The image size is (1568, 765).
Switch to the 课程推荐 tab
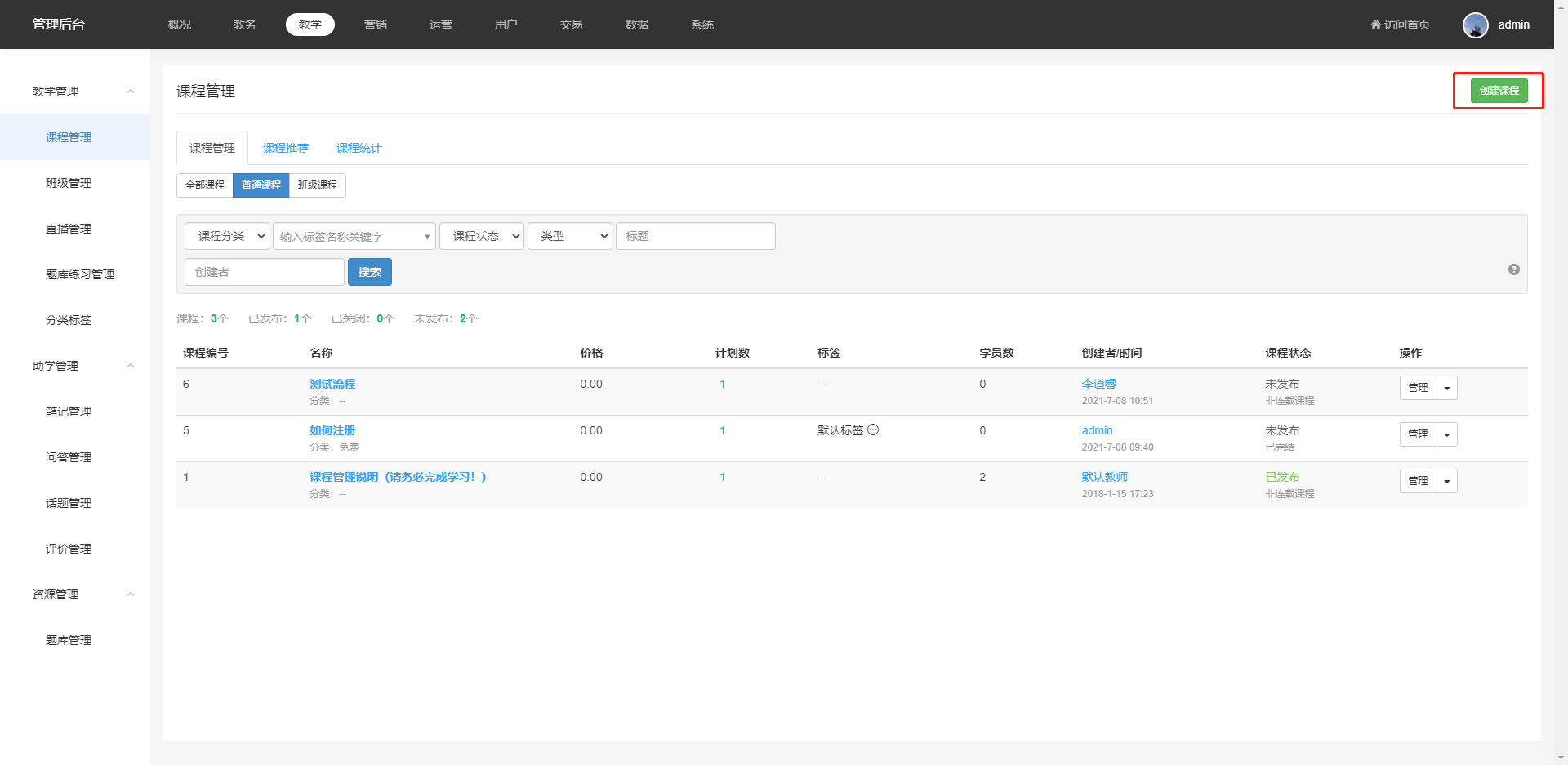pos(286,148)
